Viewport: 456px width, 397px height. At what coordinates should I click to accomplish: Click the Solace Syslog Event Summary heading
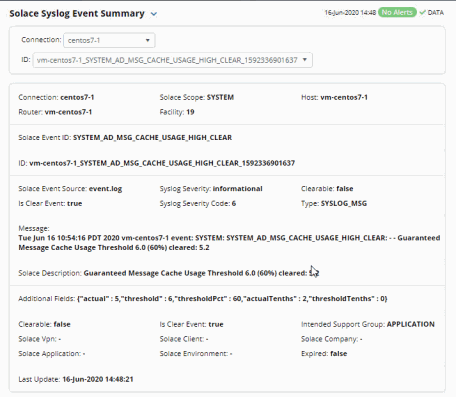[x=77, y=14]
